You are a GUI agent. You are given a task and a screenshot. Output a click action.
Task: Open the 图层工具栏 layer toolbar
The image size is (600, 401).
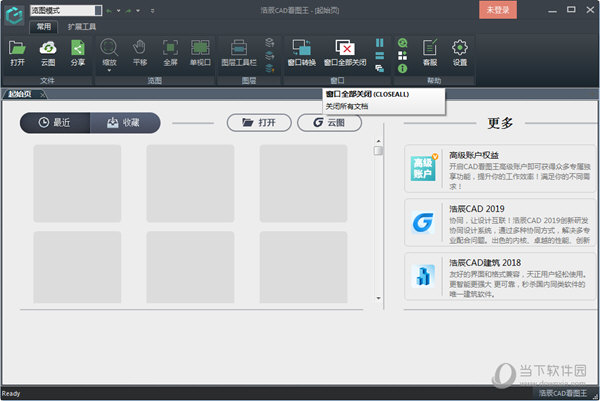click(x=240, y=51)
